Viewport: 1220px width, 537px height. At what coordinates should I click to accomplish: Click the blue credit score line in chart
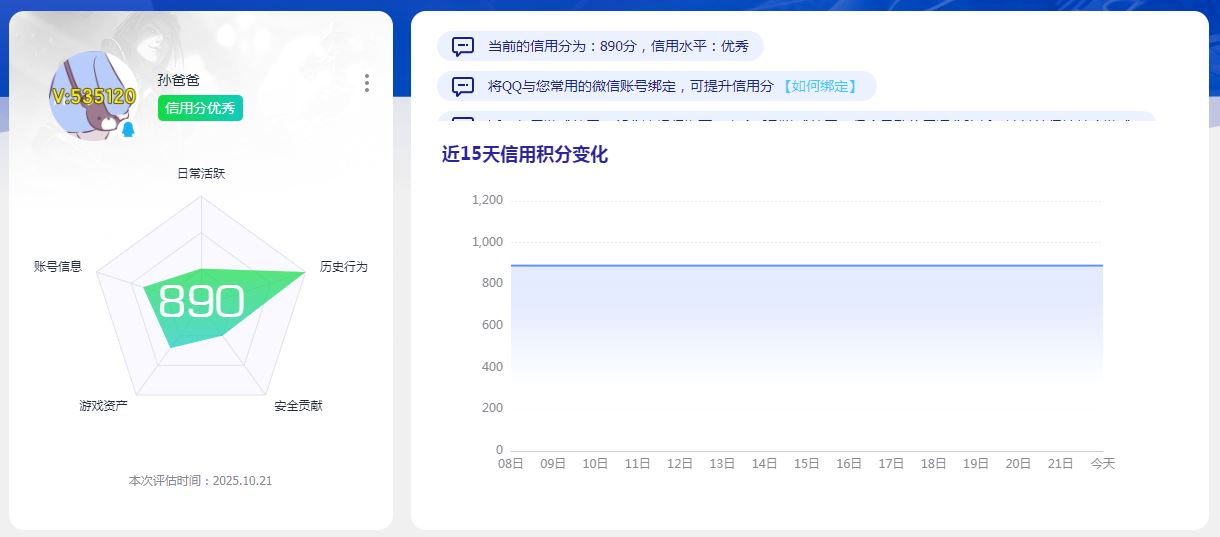806,265
